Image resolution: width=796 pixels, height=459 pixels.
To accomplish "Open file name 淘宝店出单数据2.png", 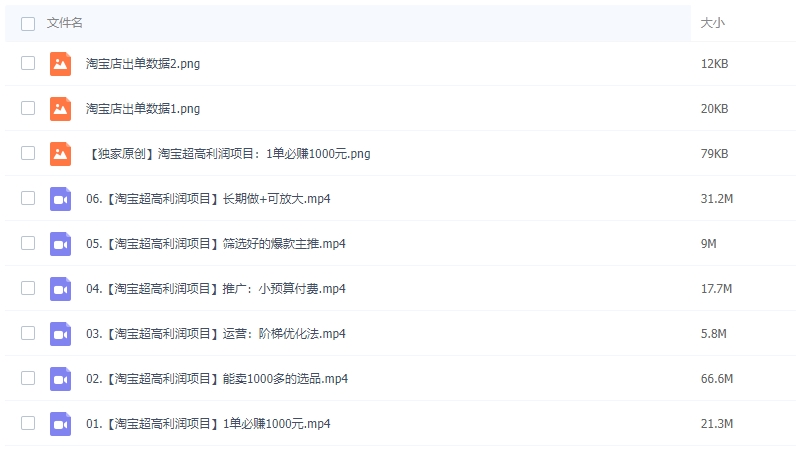I will coord(143,64).
